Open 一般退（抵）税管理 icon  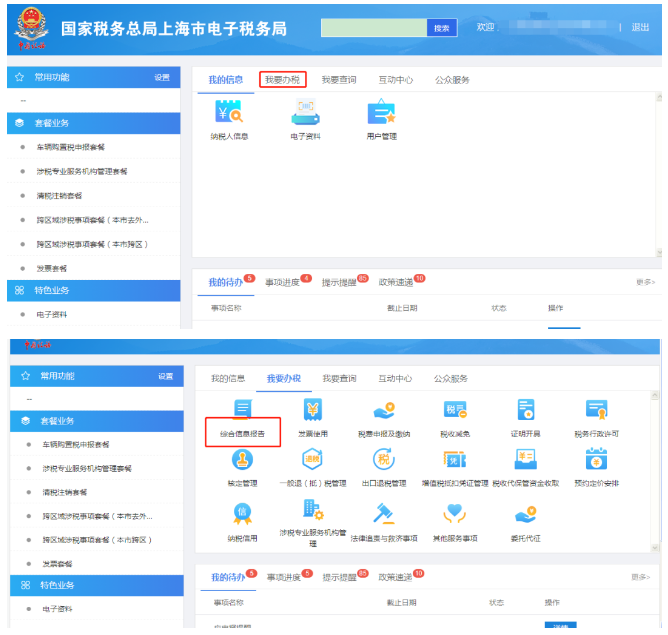(312, 460)
